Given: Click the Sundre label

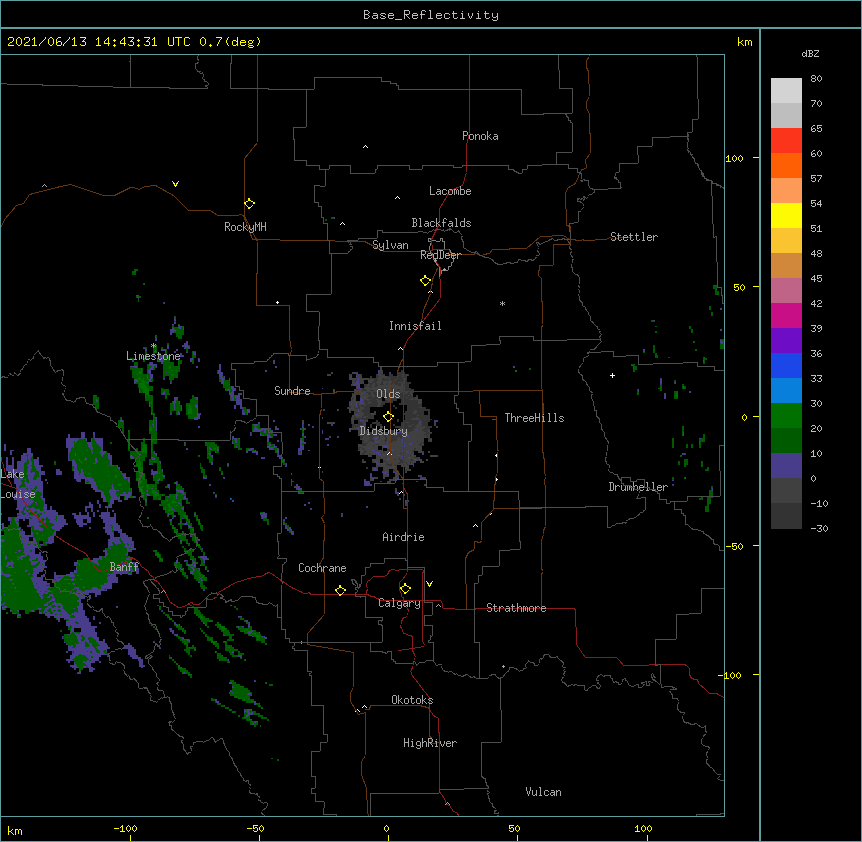Looking at the screenshot, I should click(x=292, y=391).
